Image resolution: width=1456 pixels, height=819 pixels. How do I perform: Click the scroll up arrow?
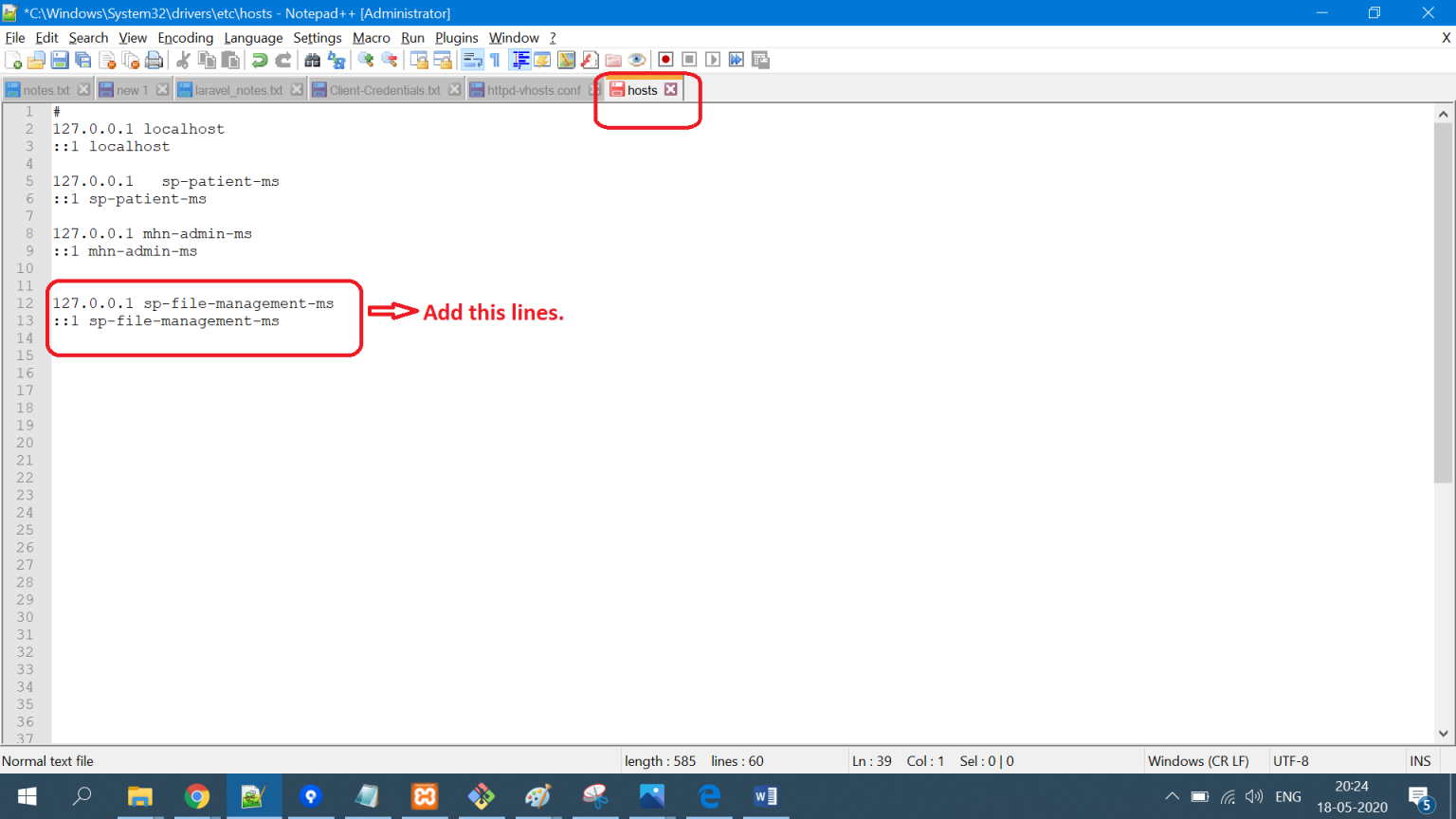pos(1443,114)
